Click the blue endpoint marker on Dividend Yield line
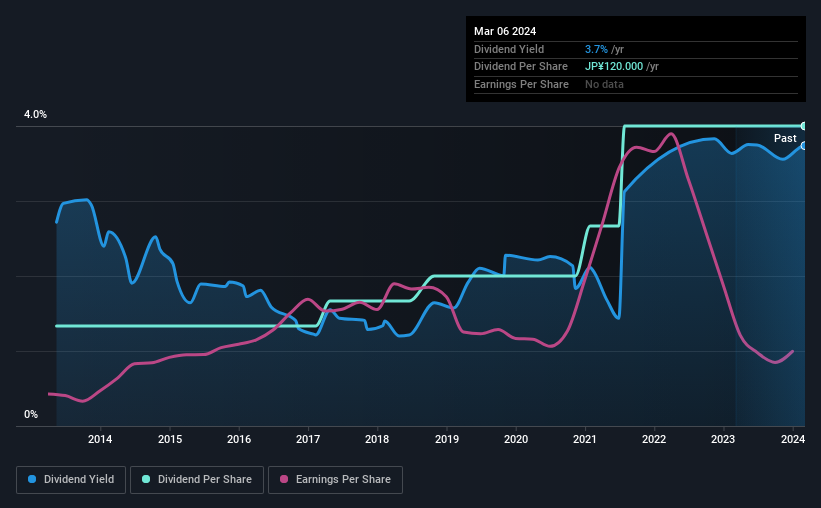The width and height of the screenshot is (821, 508). [804, 146]
